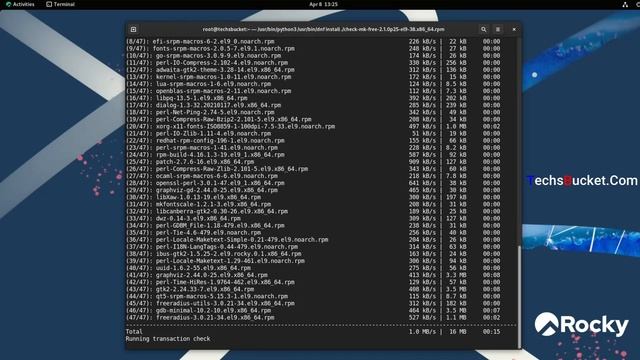
Task: Select the libpq-13.5-1 line
Action: point(313,98)
